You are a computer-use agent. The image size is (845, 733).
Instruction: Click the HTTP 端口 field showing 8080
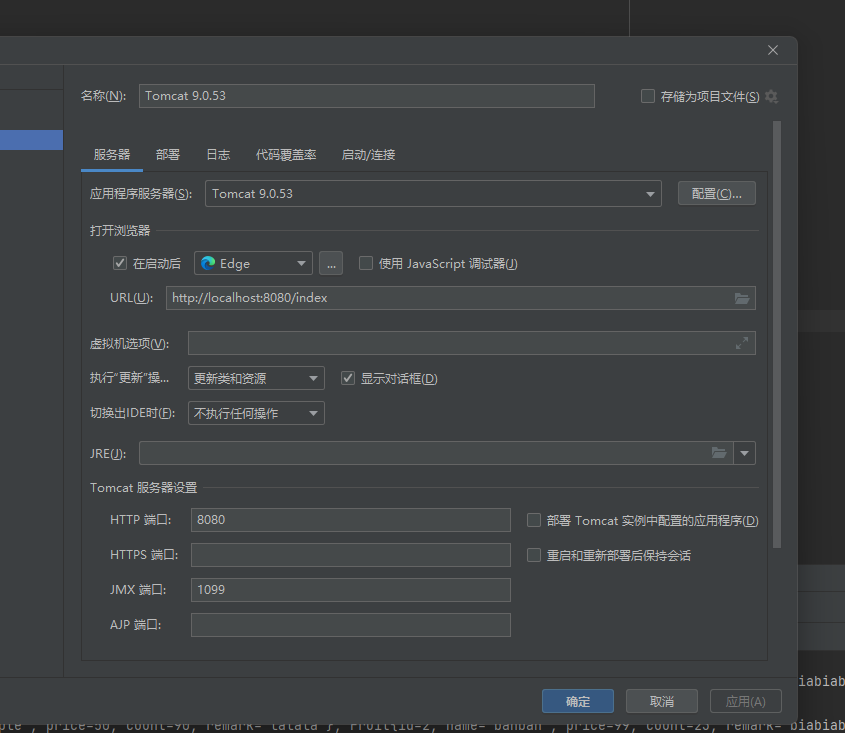pos(351,520)
